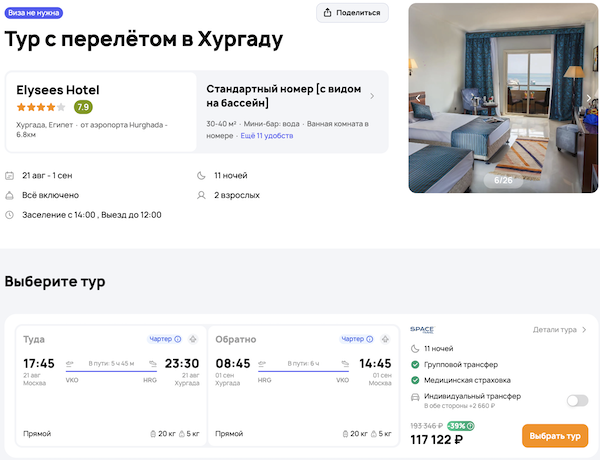Open Детали тура details
The width and height of the screenshot is (600, 460).
(559, 329)
